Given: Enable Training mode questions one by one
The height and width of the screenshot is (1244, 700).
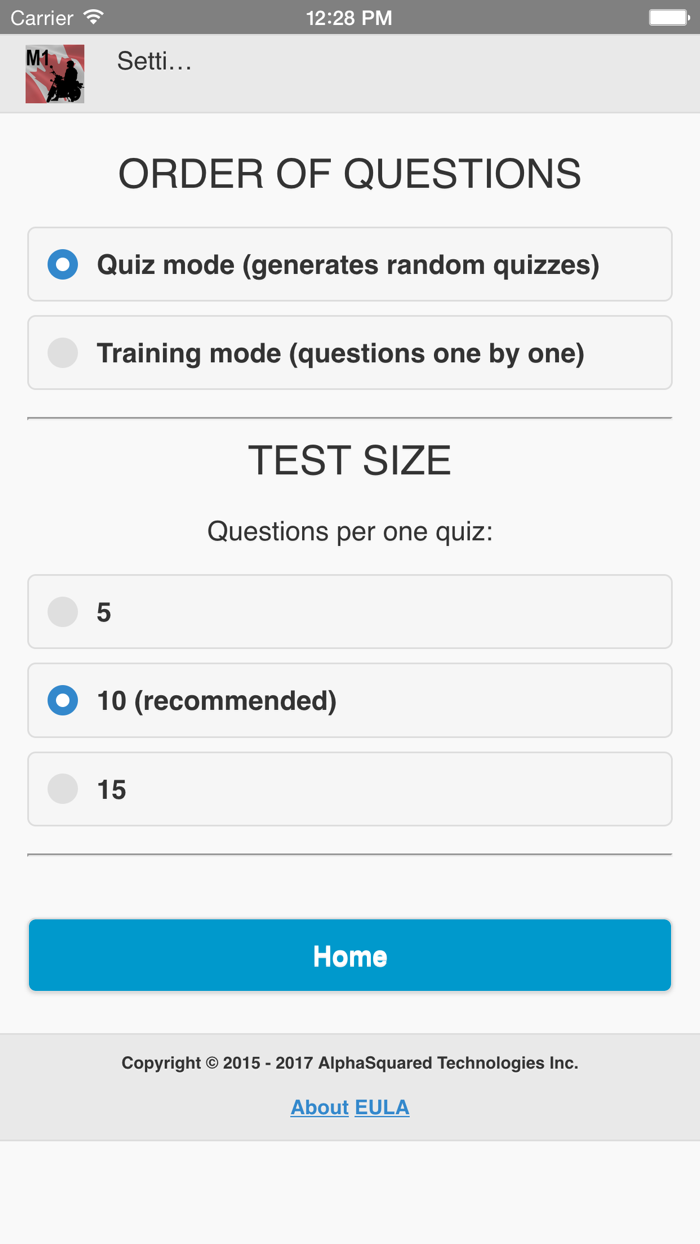Looking at the screenshot, I should tap(62, 352).
